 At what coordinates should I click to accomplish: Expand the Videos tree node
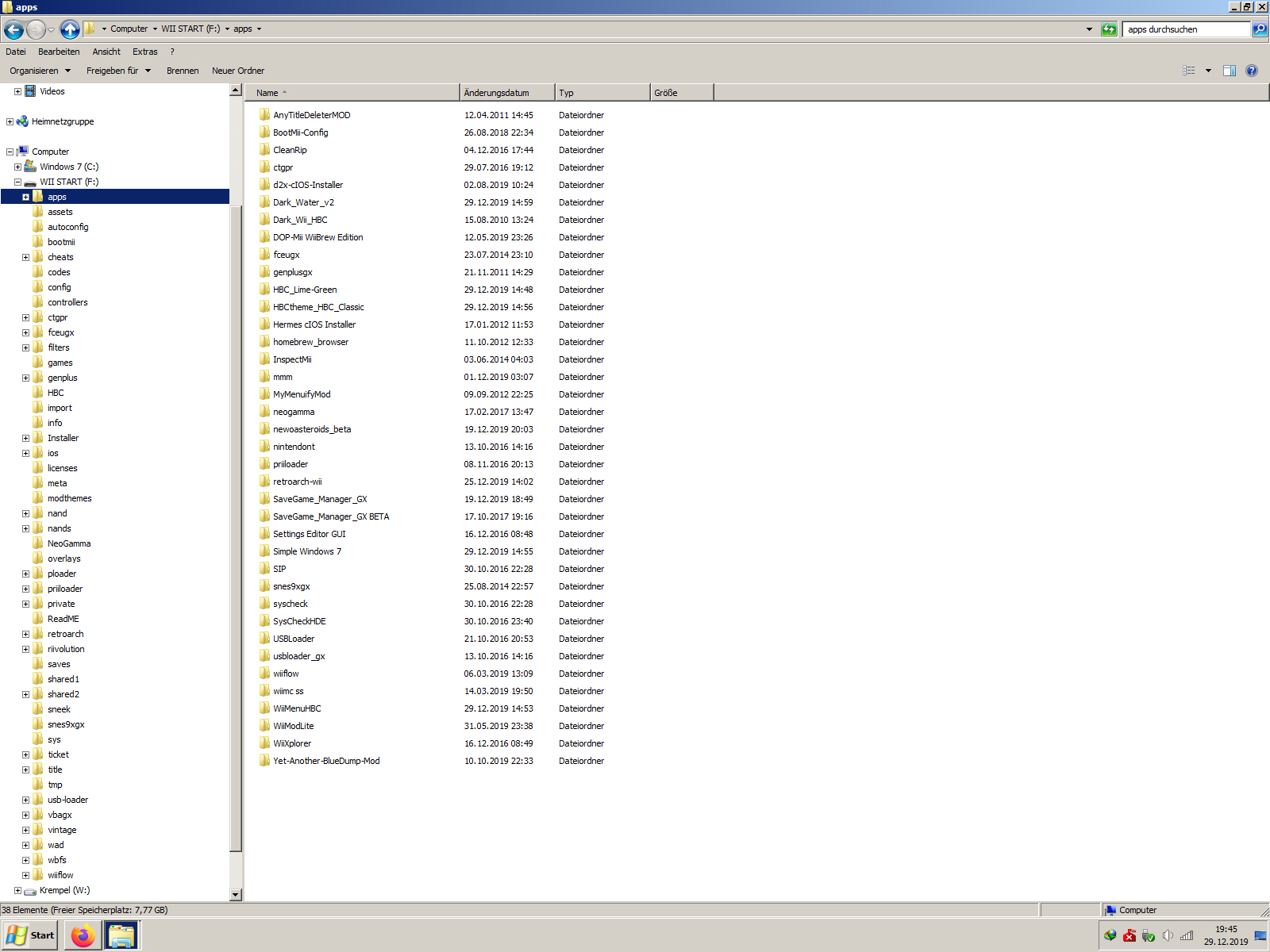coord(17,91)
